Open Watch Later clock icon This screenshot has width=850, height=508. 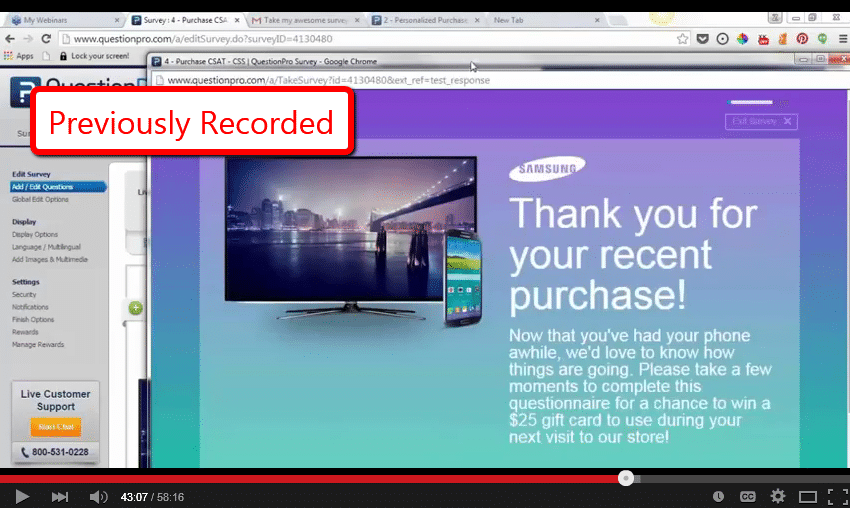[718, 497]
